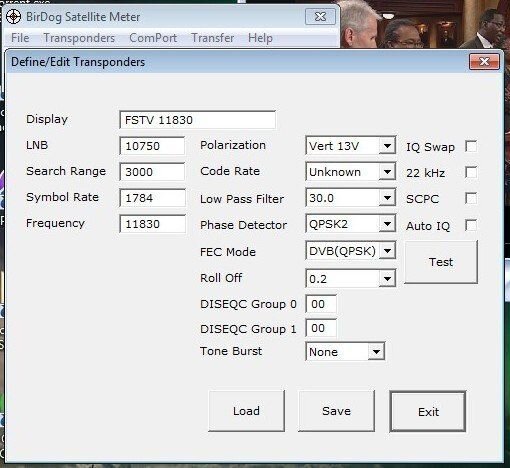The width and height of the screenshot is (510, 468).
Task: Enable the IQ Swap checkbox
Action: click(471, 146)
